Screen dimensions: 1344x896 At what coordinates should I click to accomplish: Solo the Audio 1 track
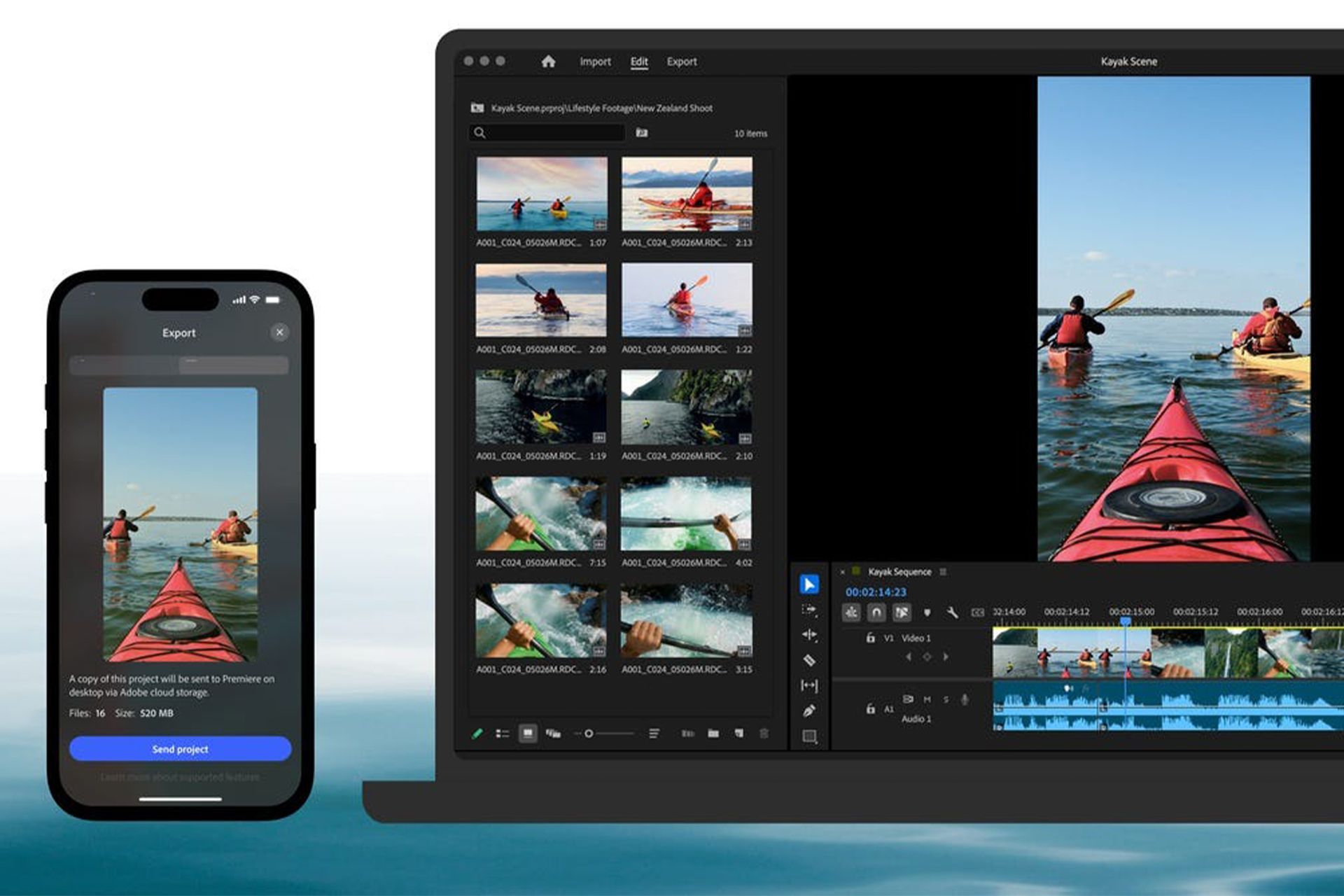pyautogui.click(x=946, y=699)
